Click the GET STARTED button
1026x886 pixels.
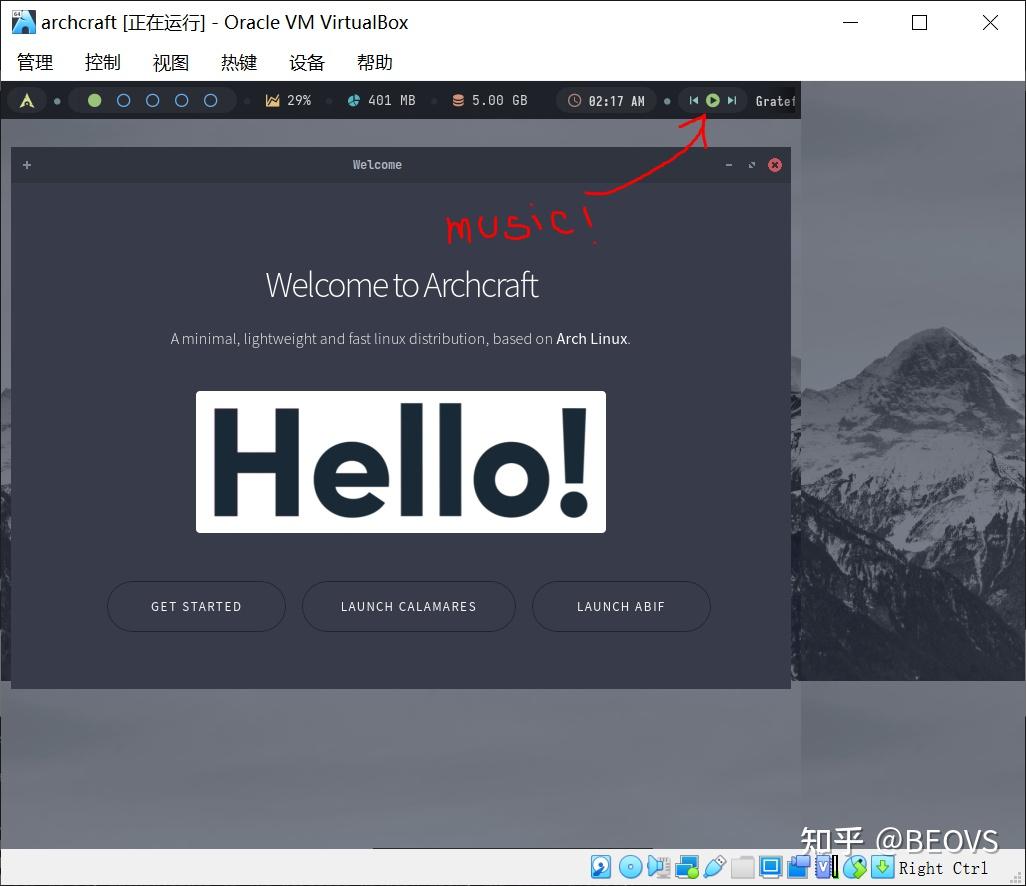click(196, 606)
